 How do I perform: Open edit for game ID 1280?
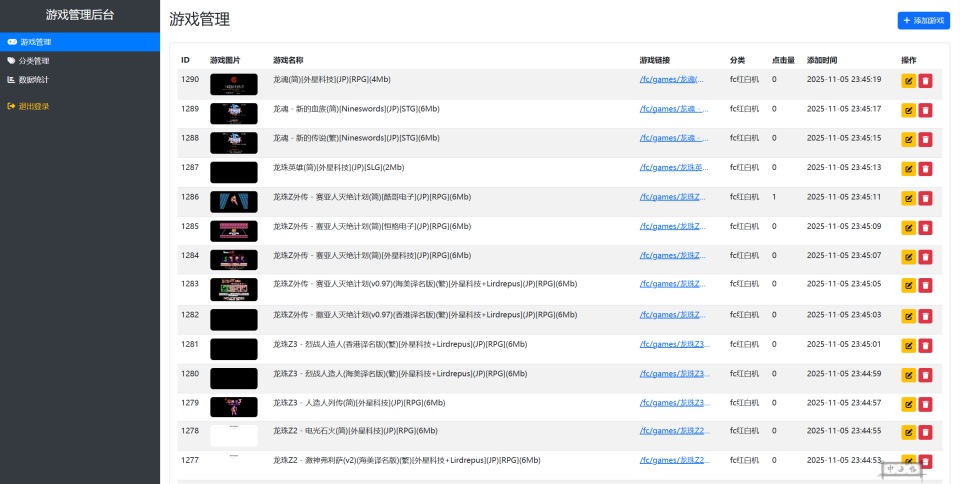click(908, 376)
